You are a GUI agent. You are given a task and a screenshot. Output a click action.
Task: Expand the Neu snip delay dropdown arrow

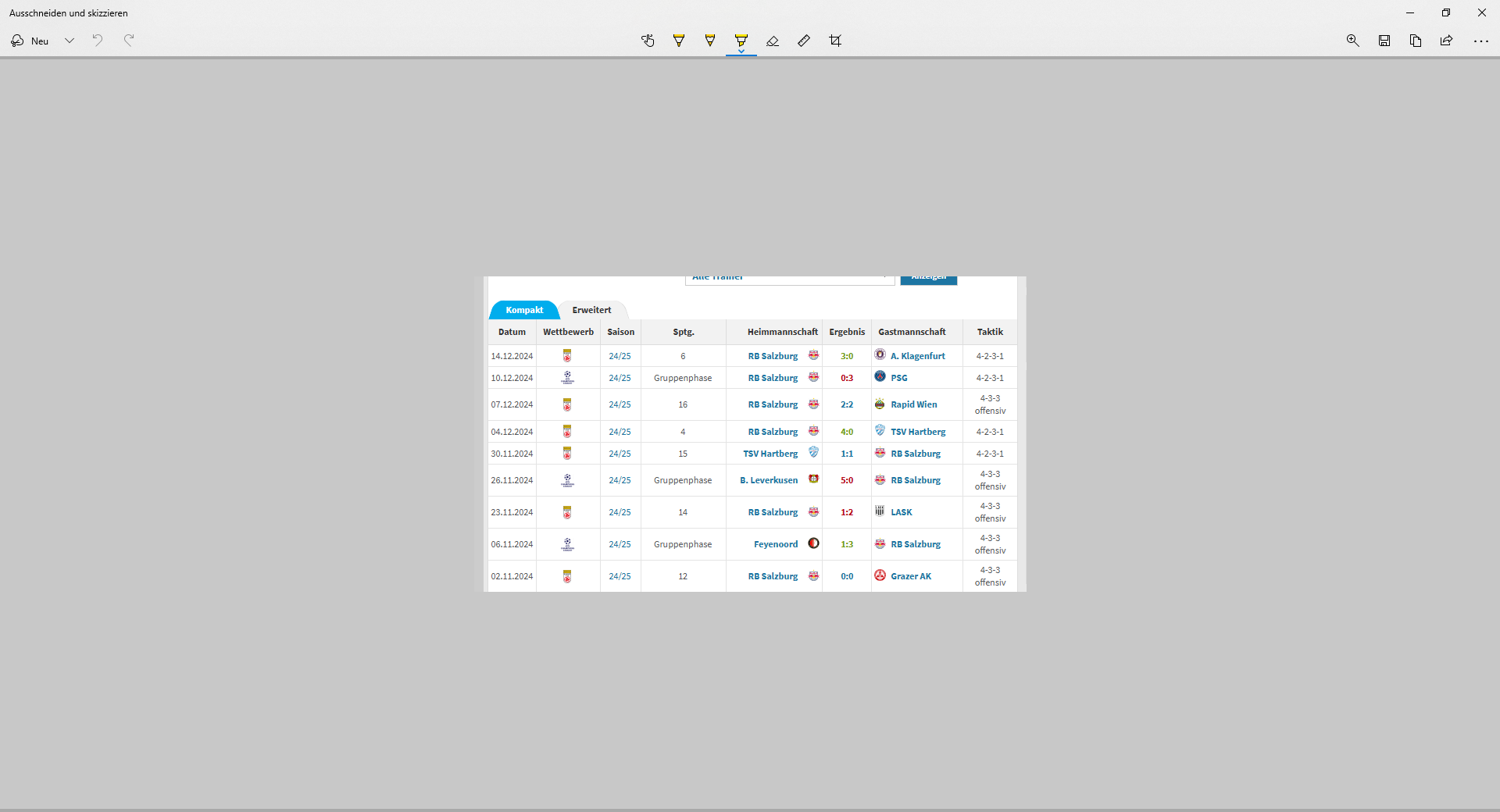pyautogui.click(x=70, y=41)
